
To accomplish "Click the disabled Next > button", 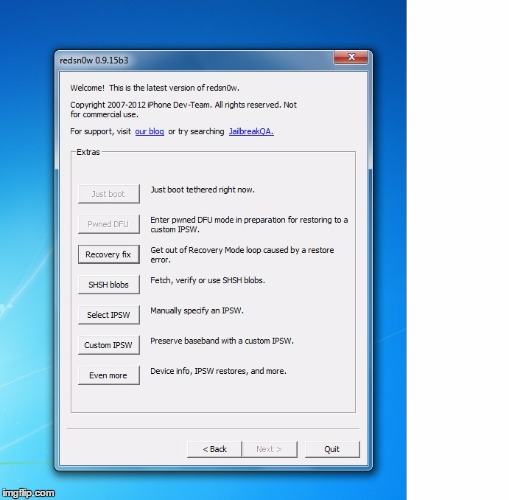I will pyautogui.click(x=269, y=449).
